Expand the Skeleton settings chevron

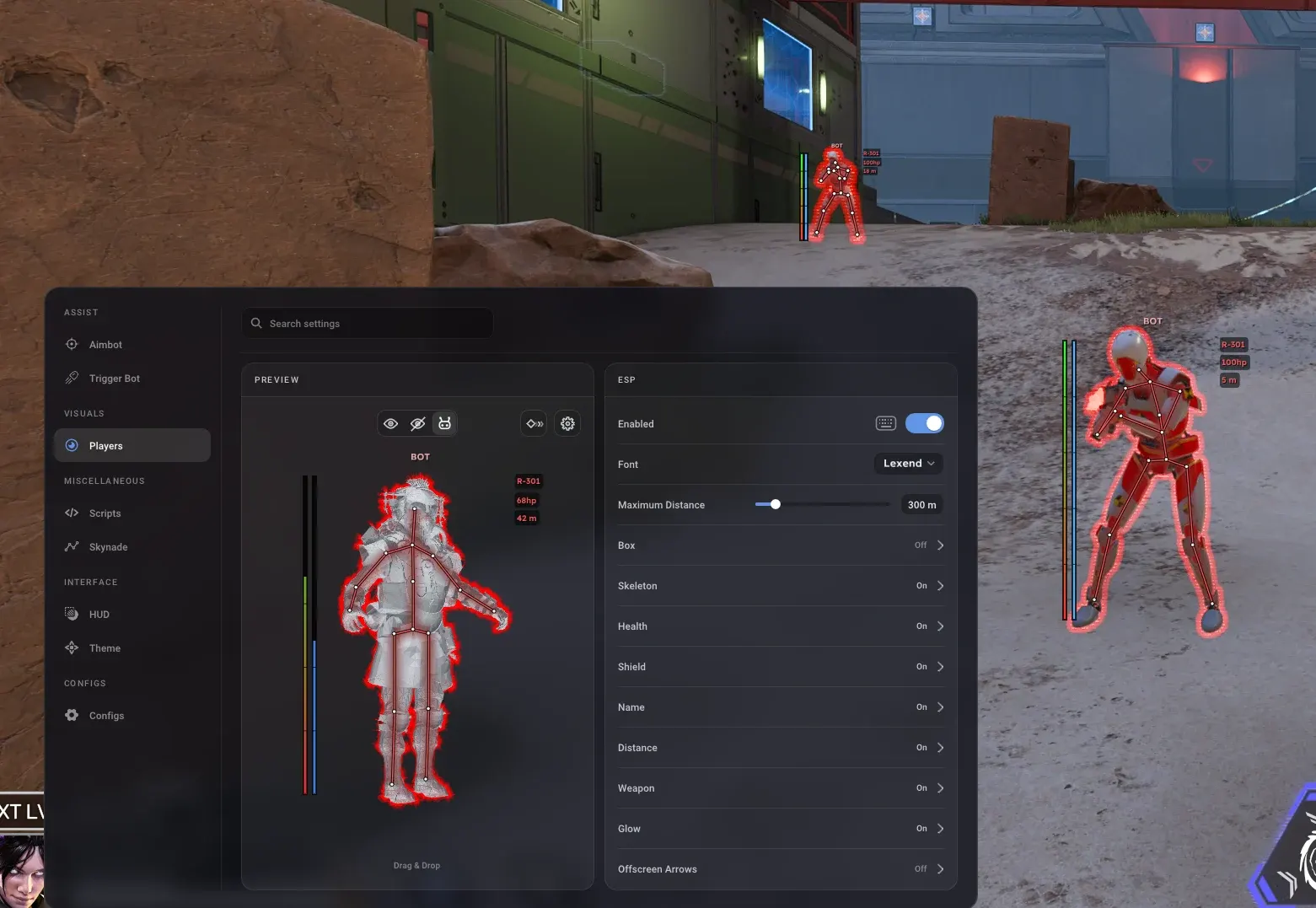pyautogui.click(x=940, y=586)
